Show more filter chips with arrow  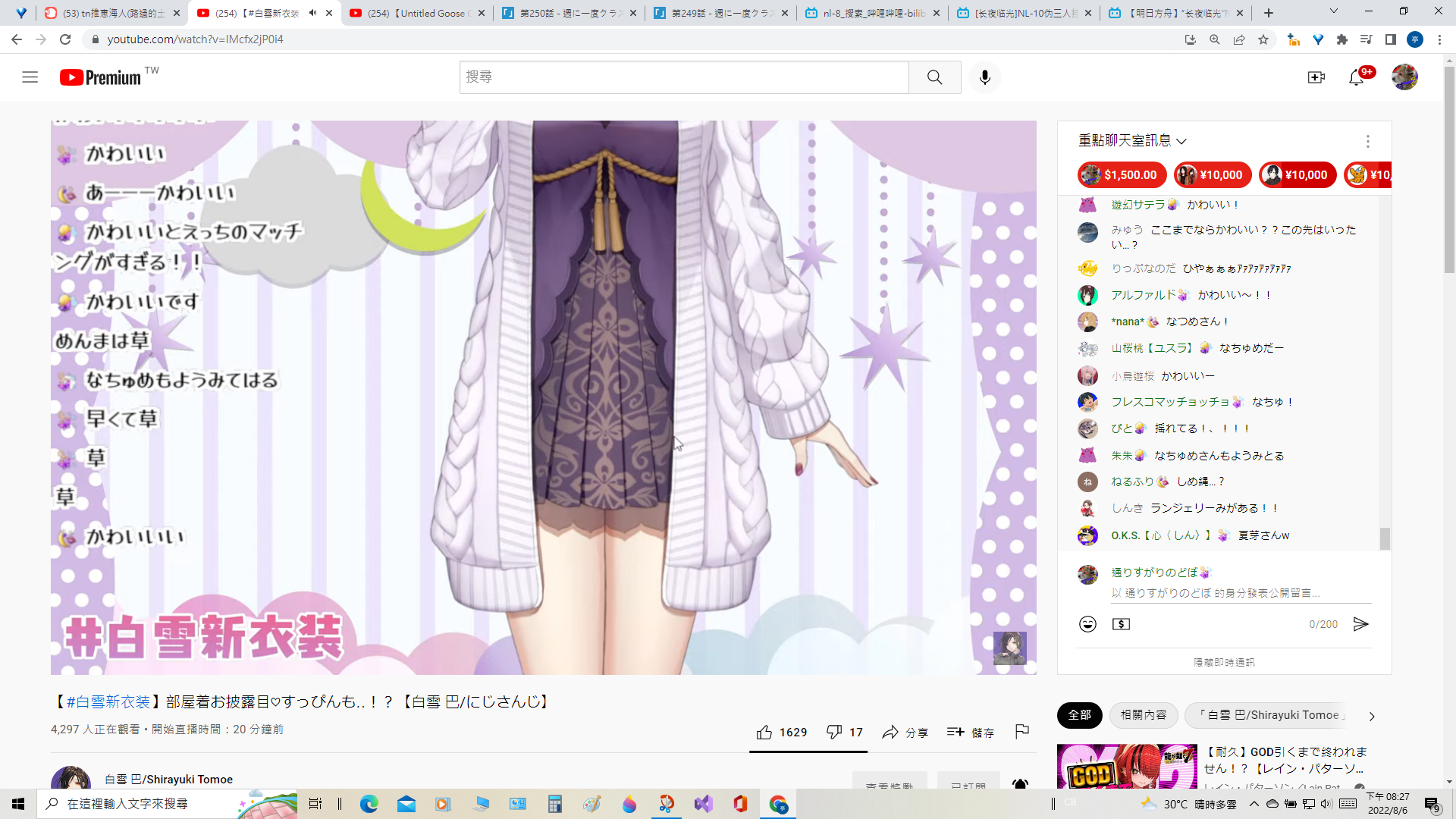pyautogui.click(x=1371, y=716)
